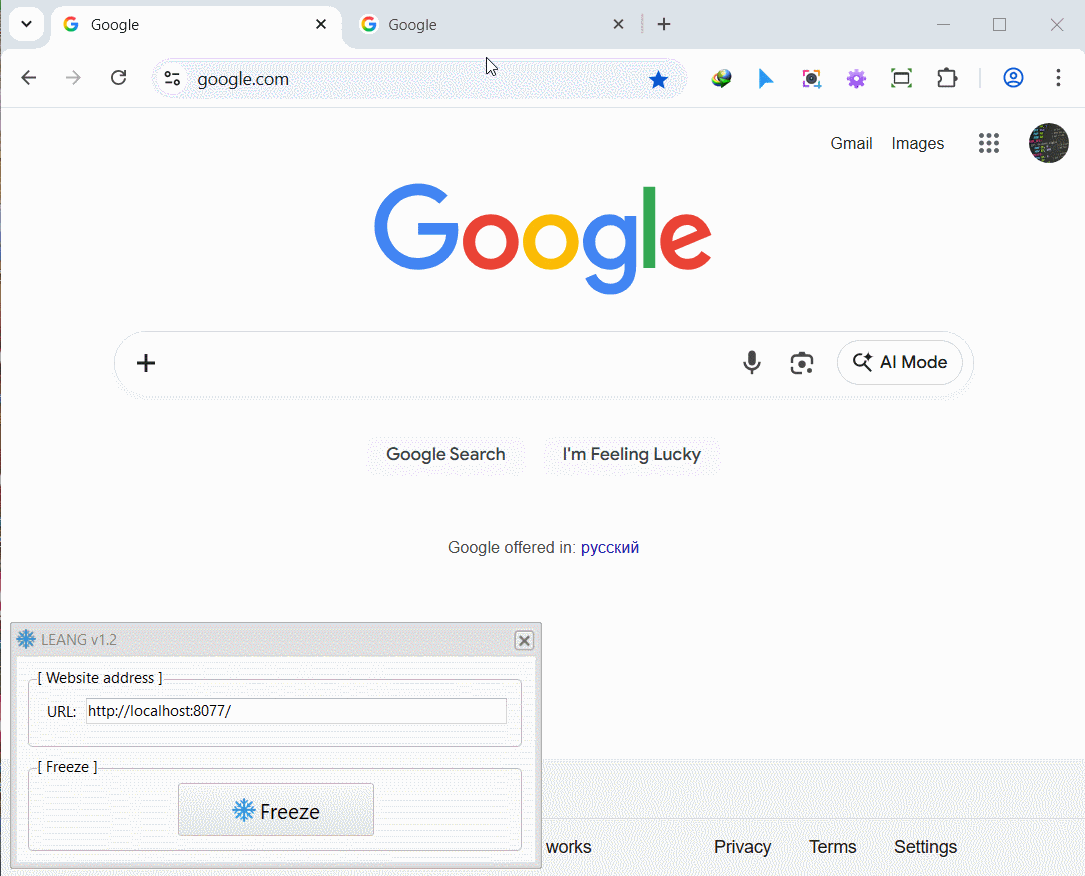Screen dimensions: 1085x876
Task: Go forward with the arrow button
Action: (73, 77)
